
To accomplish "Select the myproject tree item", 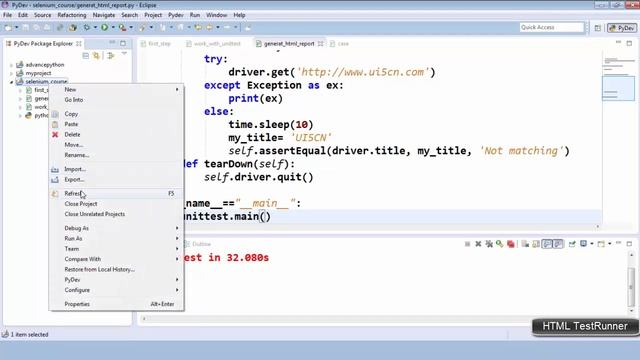I will (38, 73).
